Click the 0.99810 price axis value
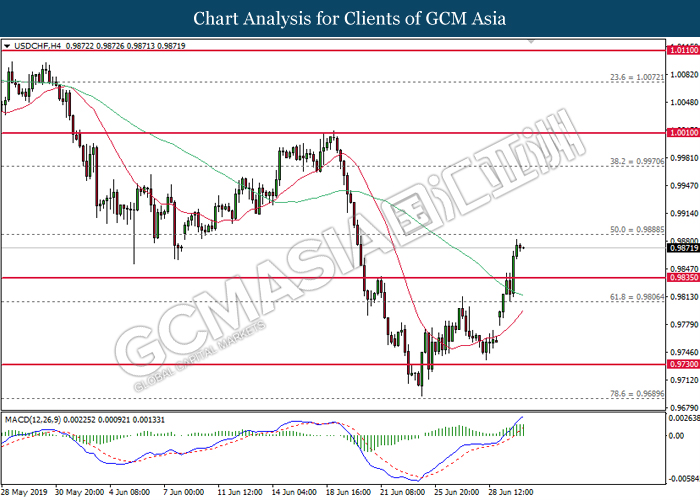Screen dimensions: 700x500 [x=684, y=158]
